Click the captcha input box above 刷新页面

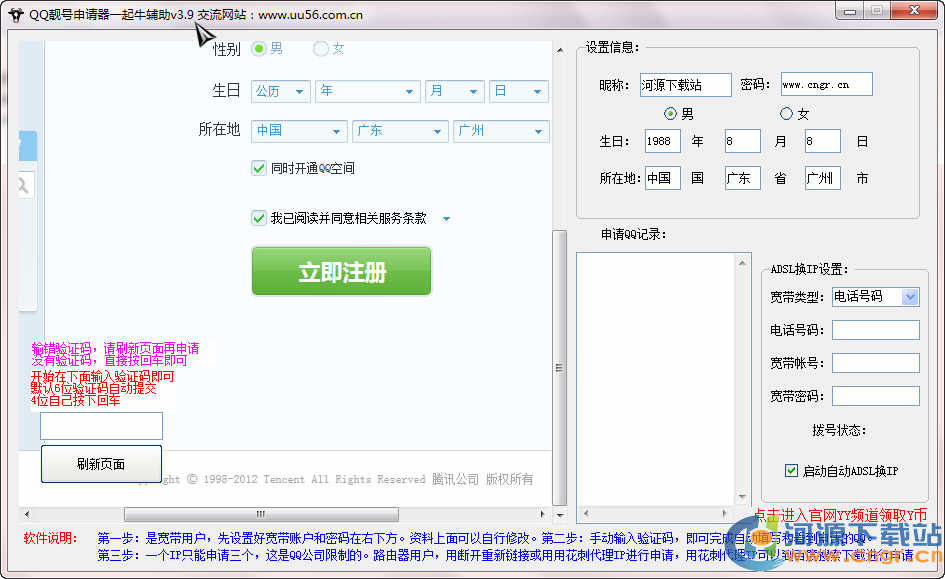click(101, 426)
